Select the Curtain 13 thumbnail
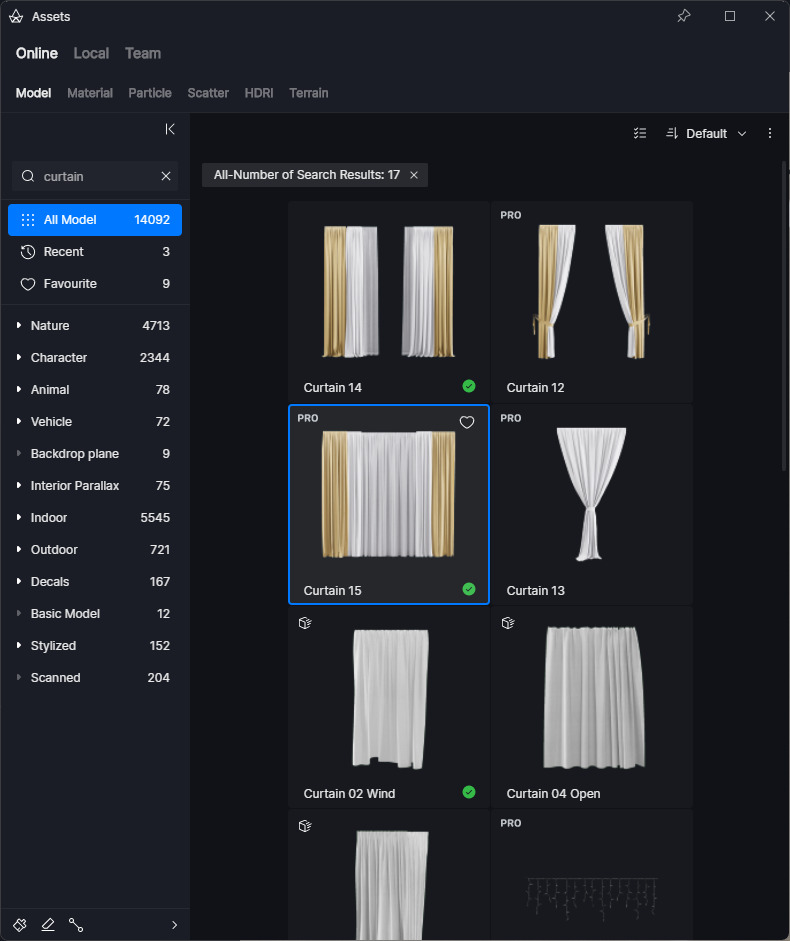The image size is (790, 941). [x=591, y=495]
